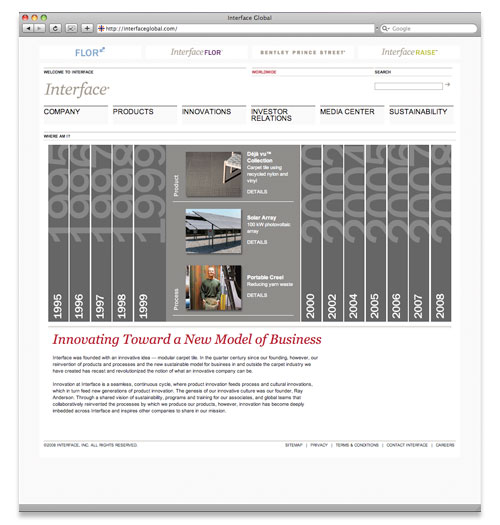Reload the page with the refresh button
The width and height of the screenshot is (500, 525).
[x=55, y=28]
